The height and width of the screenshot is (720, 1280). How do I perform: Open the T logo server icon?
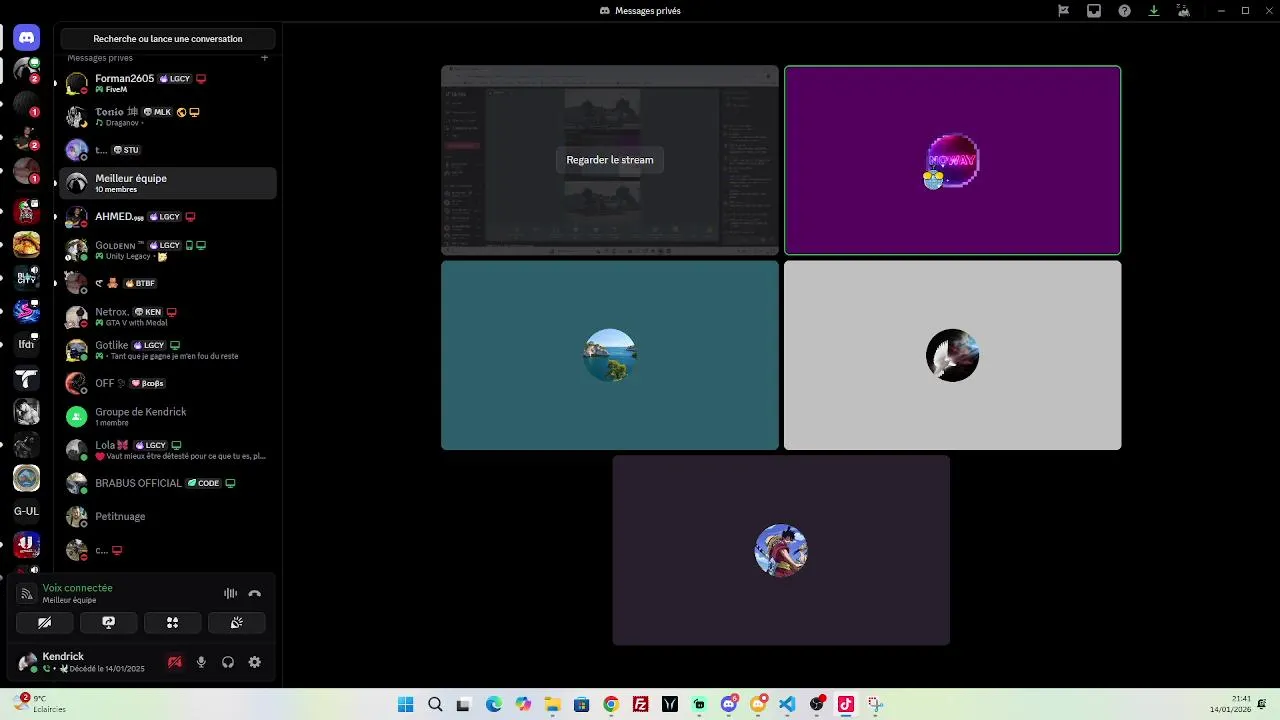tap(27, 378)
